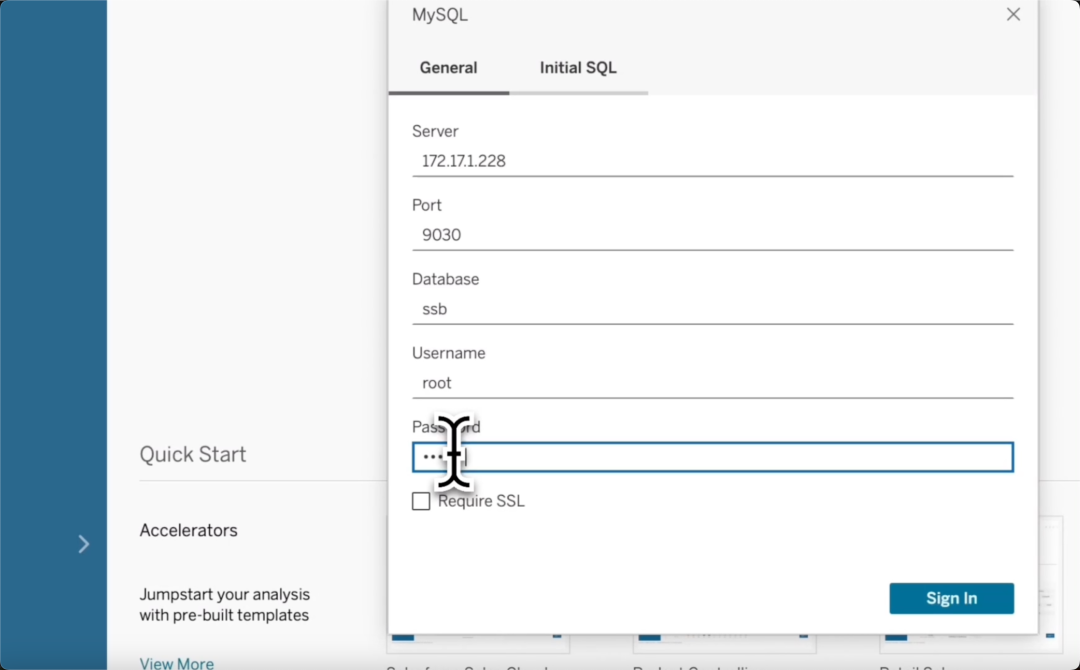The image size is (1080, 670).
Task: Click the Username label
Action: click(448, 353)
